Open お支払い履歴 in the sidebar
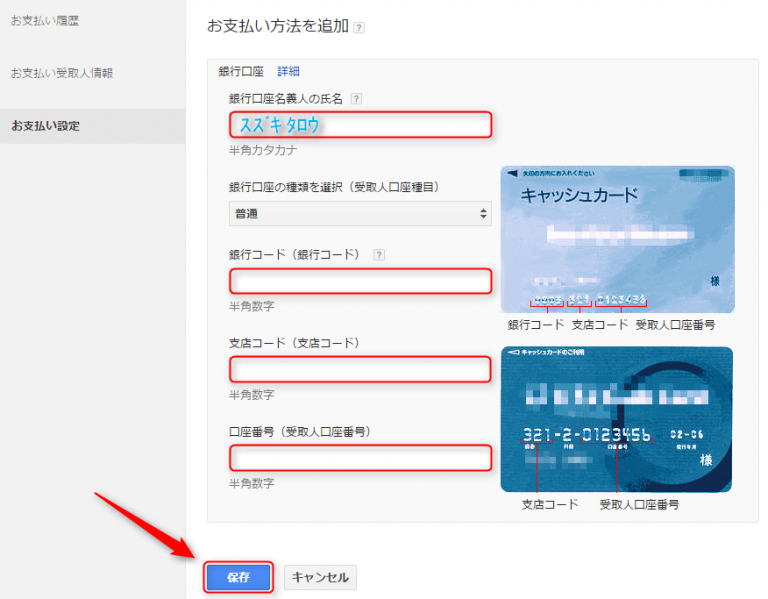This screenshot has width=768, height=599. 45,19
